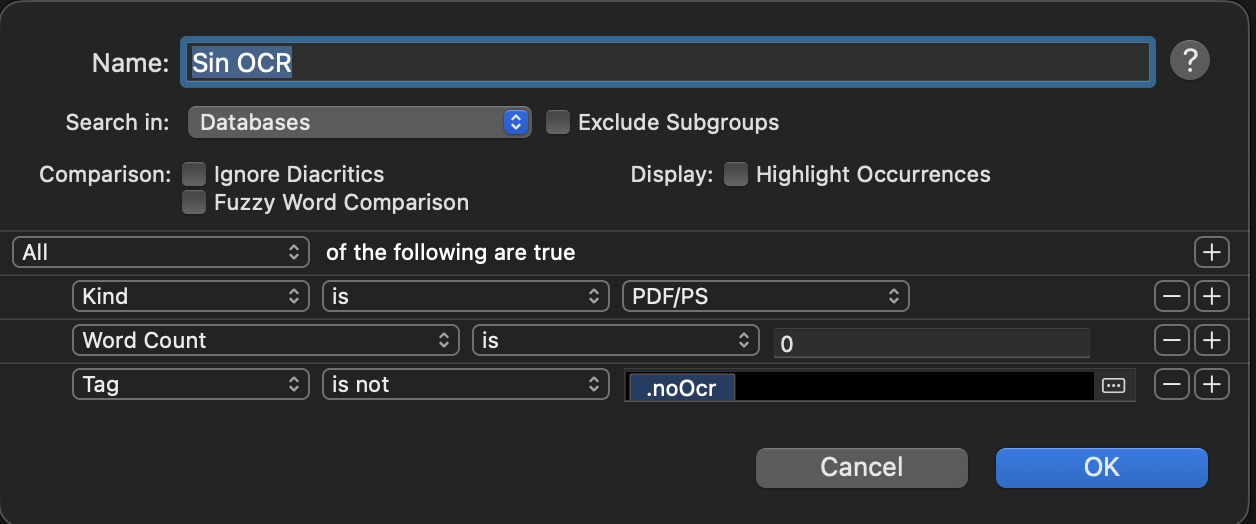
Task: Add a rule after Word Count row
Action: tap(1211, 340)
